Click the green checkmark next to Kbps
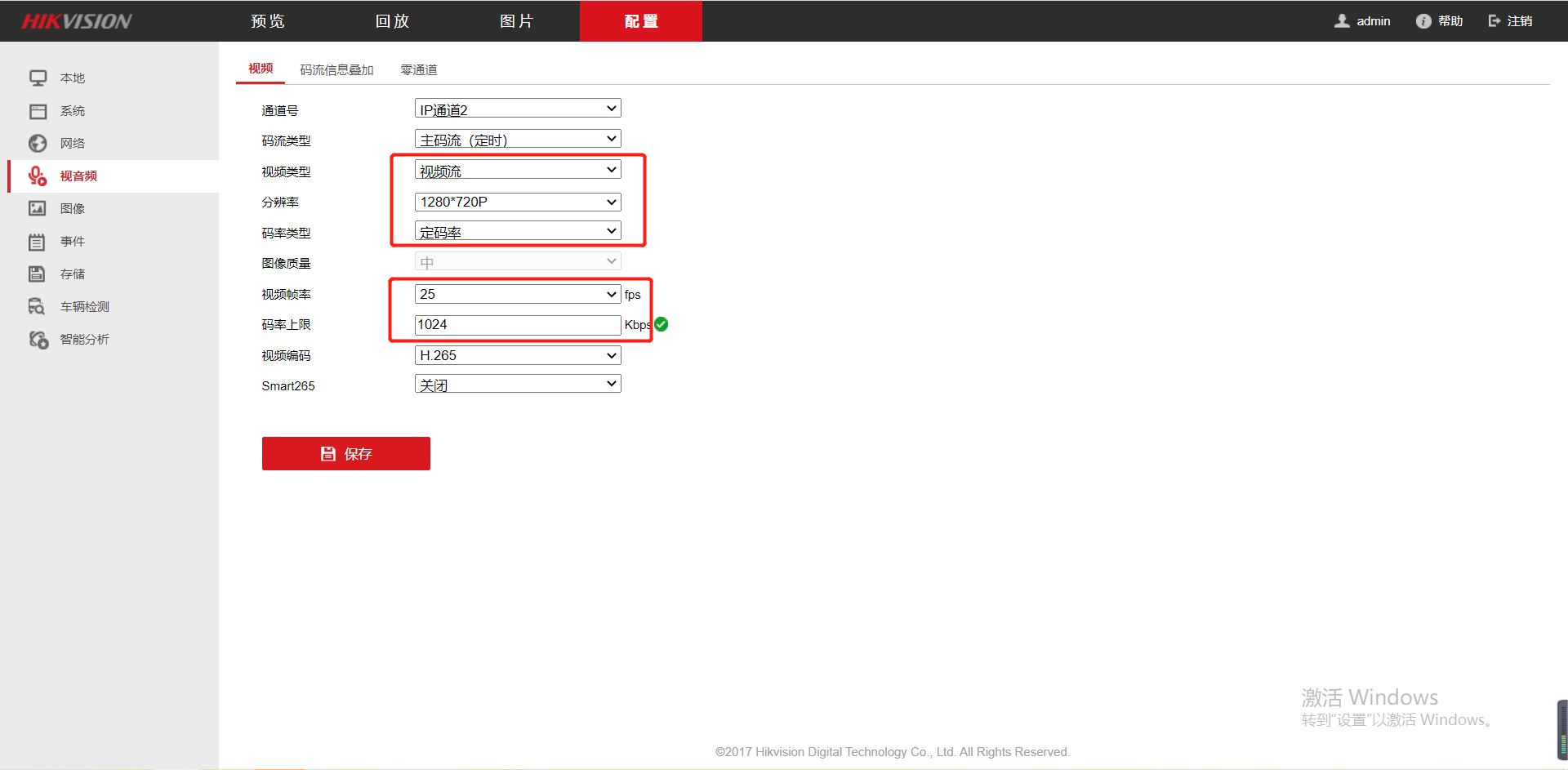The height and width of the screenshot is (770, 1568). tap(661, 324)
